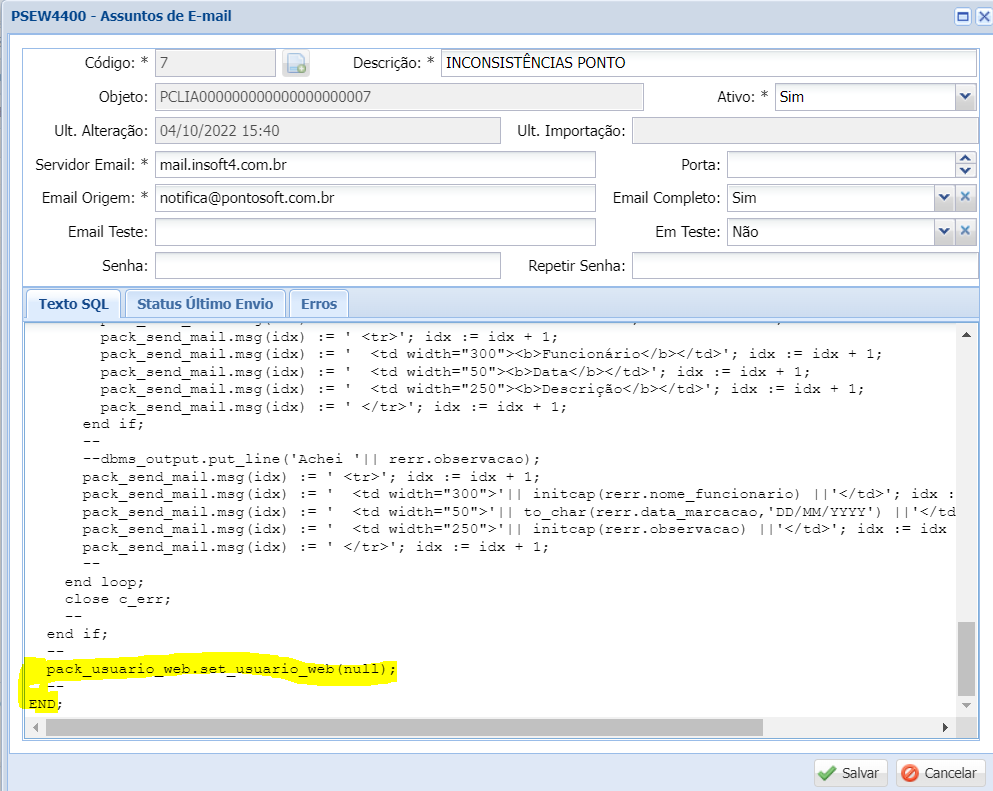Click the SQL editor scroll left arrow
Image resolution: width=993 pixels, height=791 pixels.
point(35,727)
